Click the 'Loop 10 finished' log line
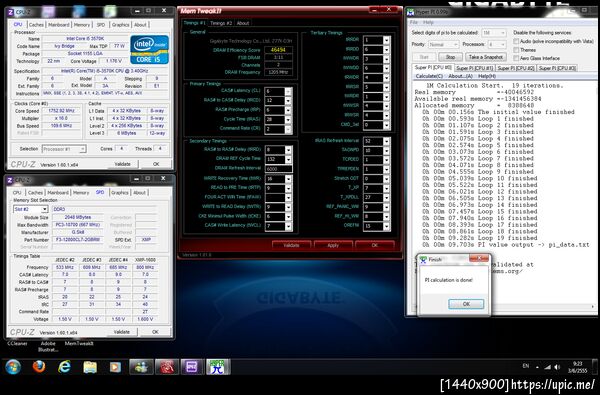The width and height of the screenshot is (600, 395). click(x=480, y=178)
